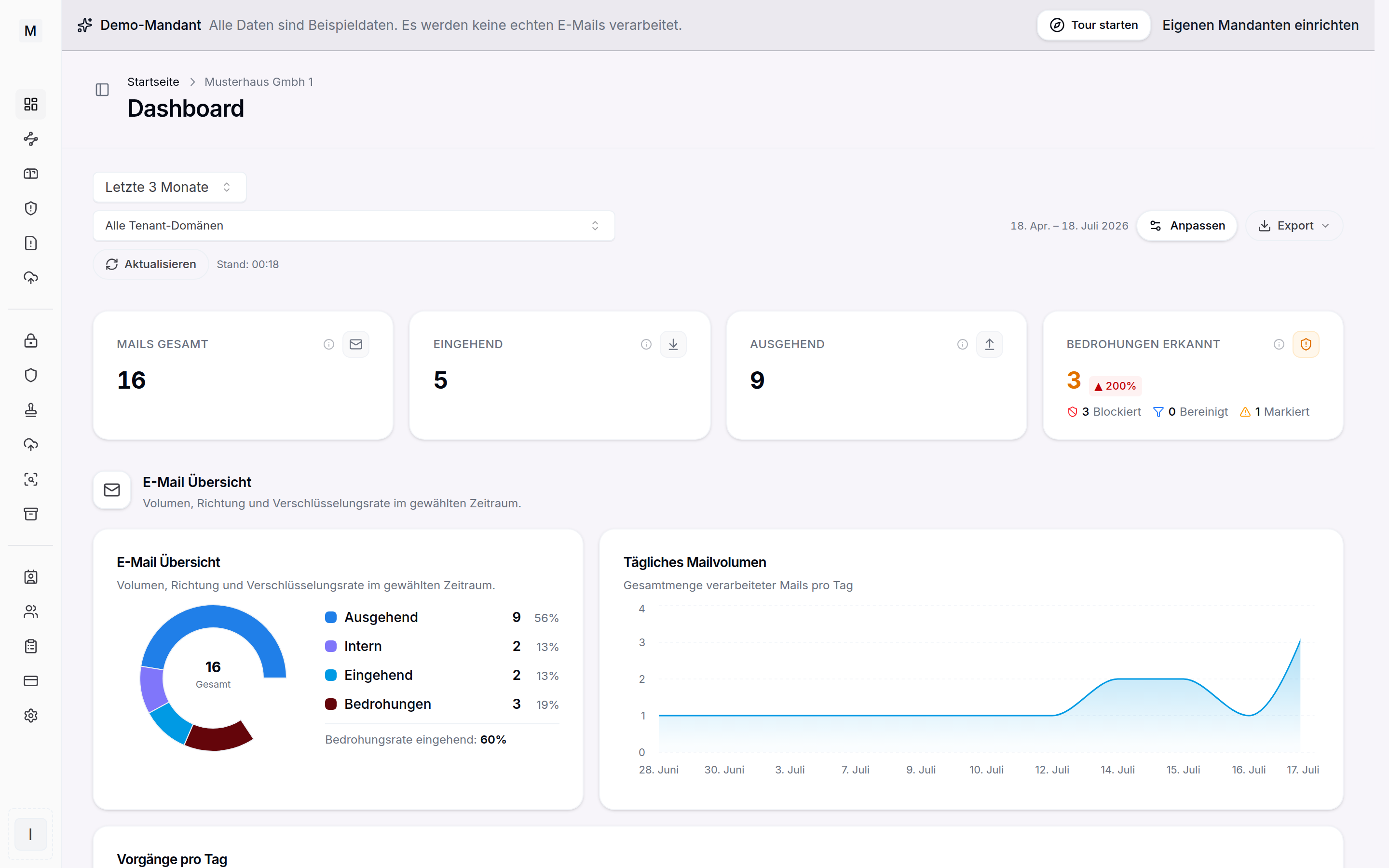Screen dimensions: 1389x868
Task: Refresh data with Aktualisieren button
Action: [x=151, y=264]
